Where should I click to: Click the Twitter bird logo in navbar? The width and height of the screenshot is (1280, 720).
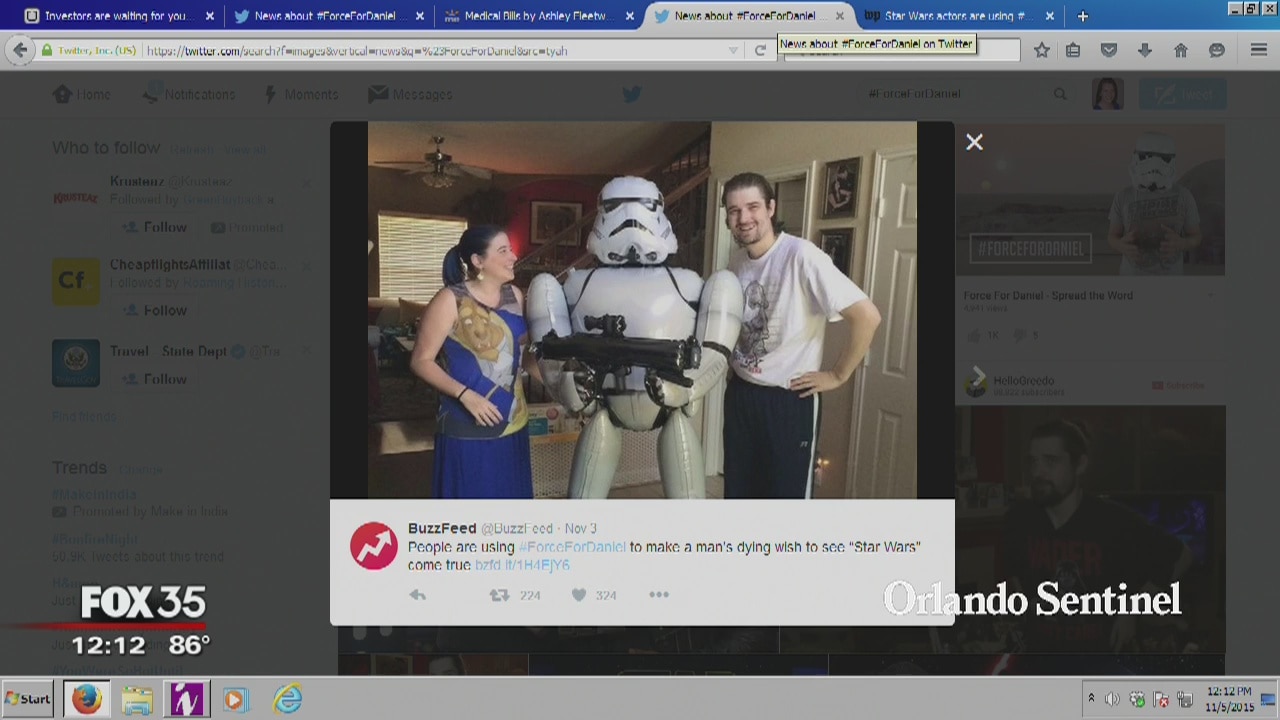tap(631, 94)
